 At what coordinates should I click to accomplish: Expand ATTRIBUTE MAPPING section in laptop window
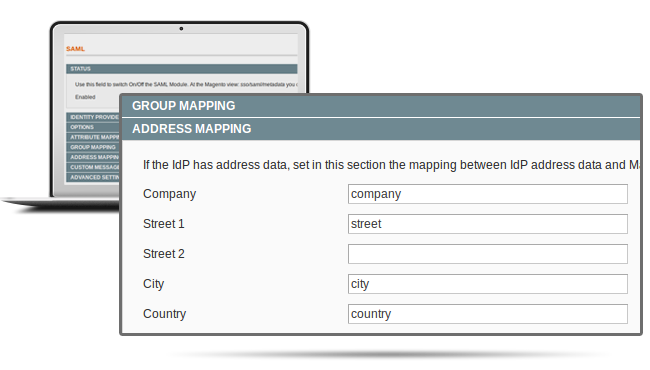(93, 137)
